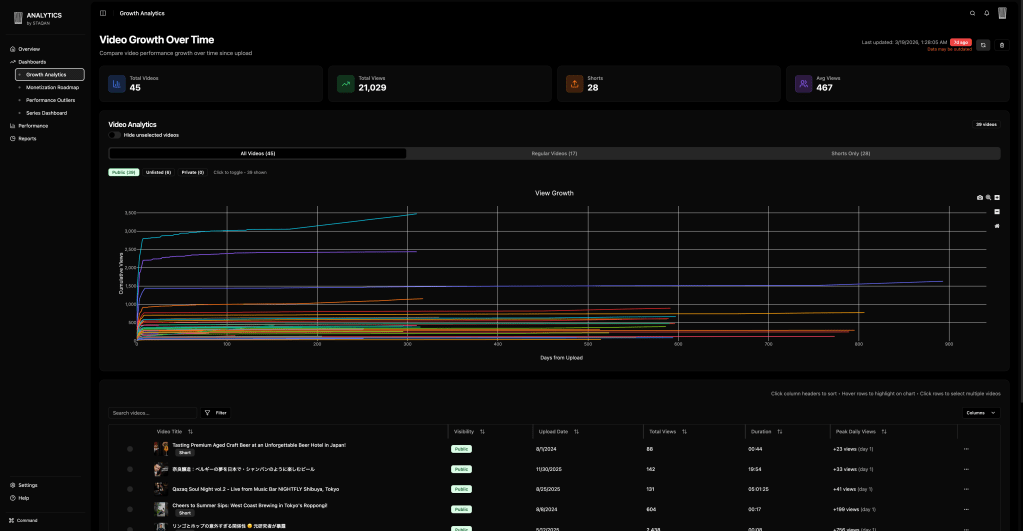Open search via the magnifier icon in the header
Screen dimensions: 1023x531
972,13
